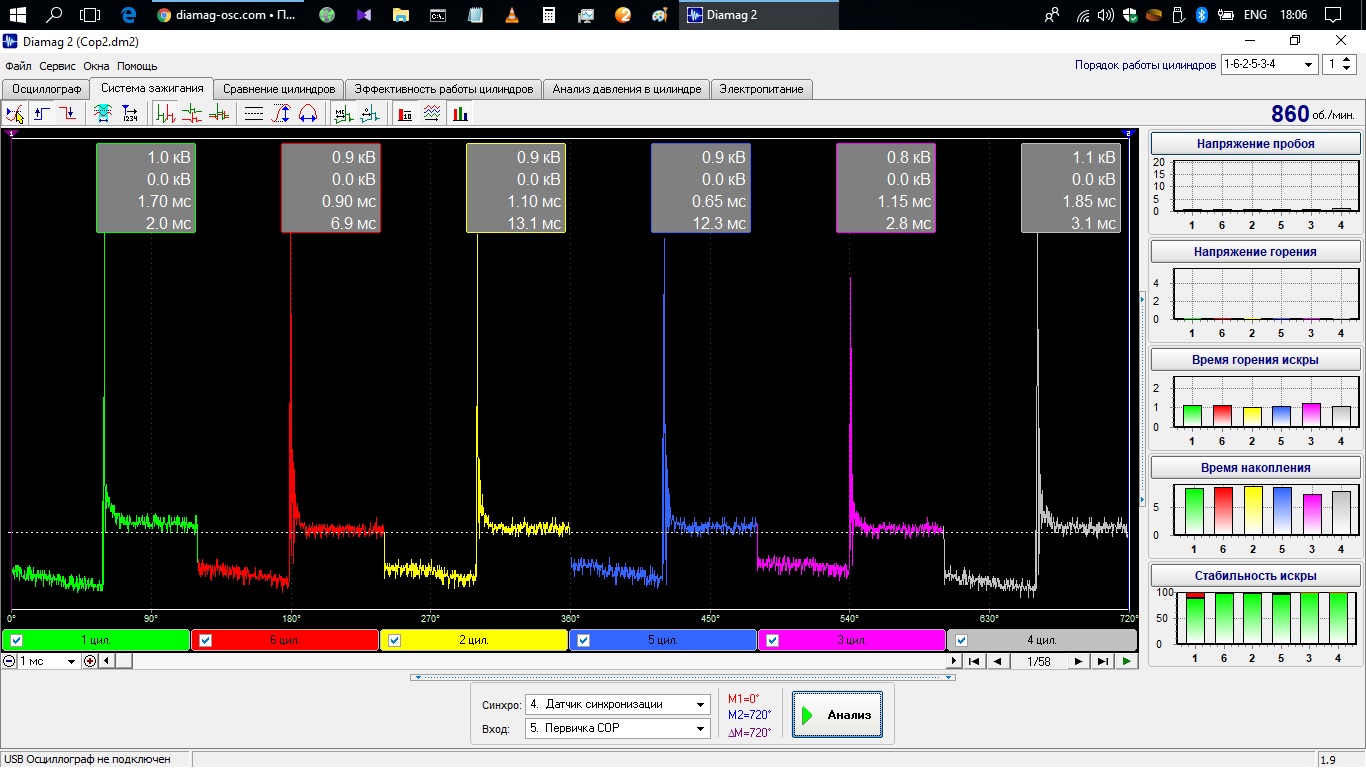Click the frame counter field 1/58
This screenshot has height=768, width=1366.
pyautogui.click(x=1038, y=661)
